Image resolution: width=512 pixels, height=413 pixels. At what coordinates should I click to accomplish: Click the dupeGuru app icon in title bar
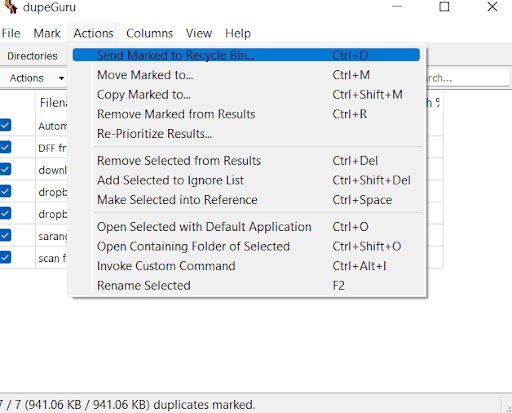(x=11, y=7)
